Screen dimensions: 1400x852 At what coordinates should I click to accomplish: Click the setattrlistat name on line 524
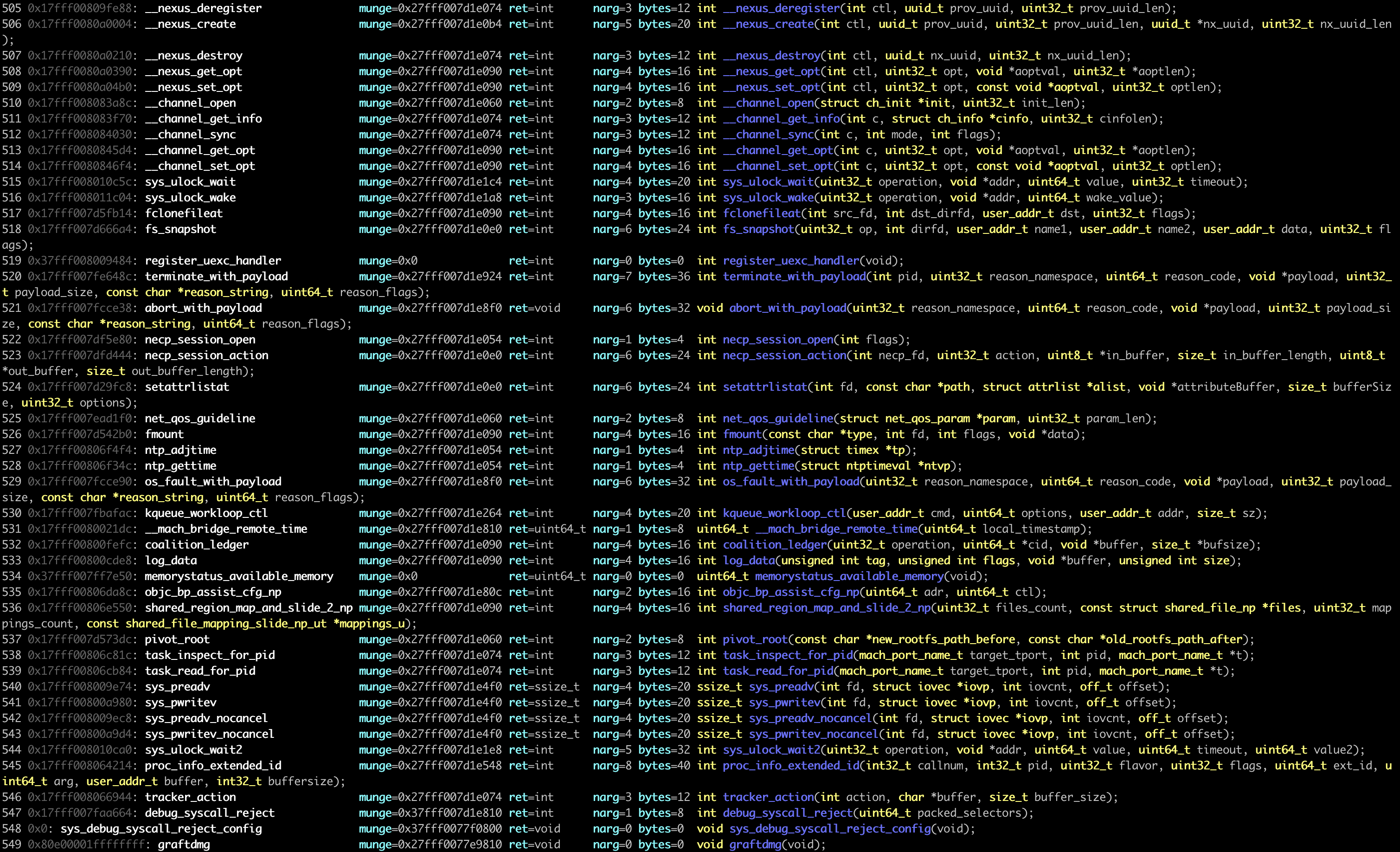pos(187,387)
